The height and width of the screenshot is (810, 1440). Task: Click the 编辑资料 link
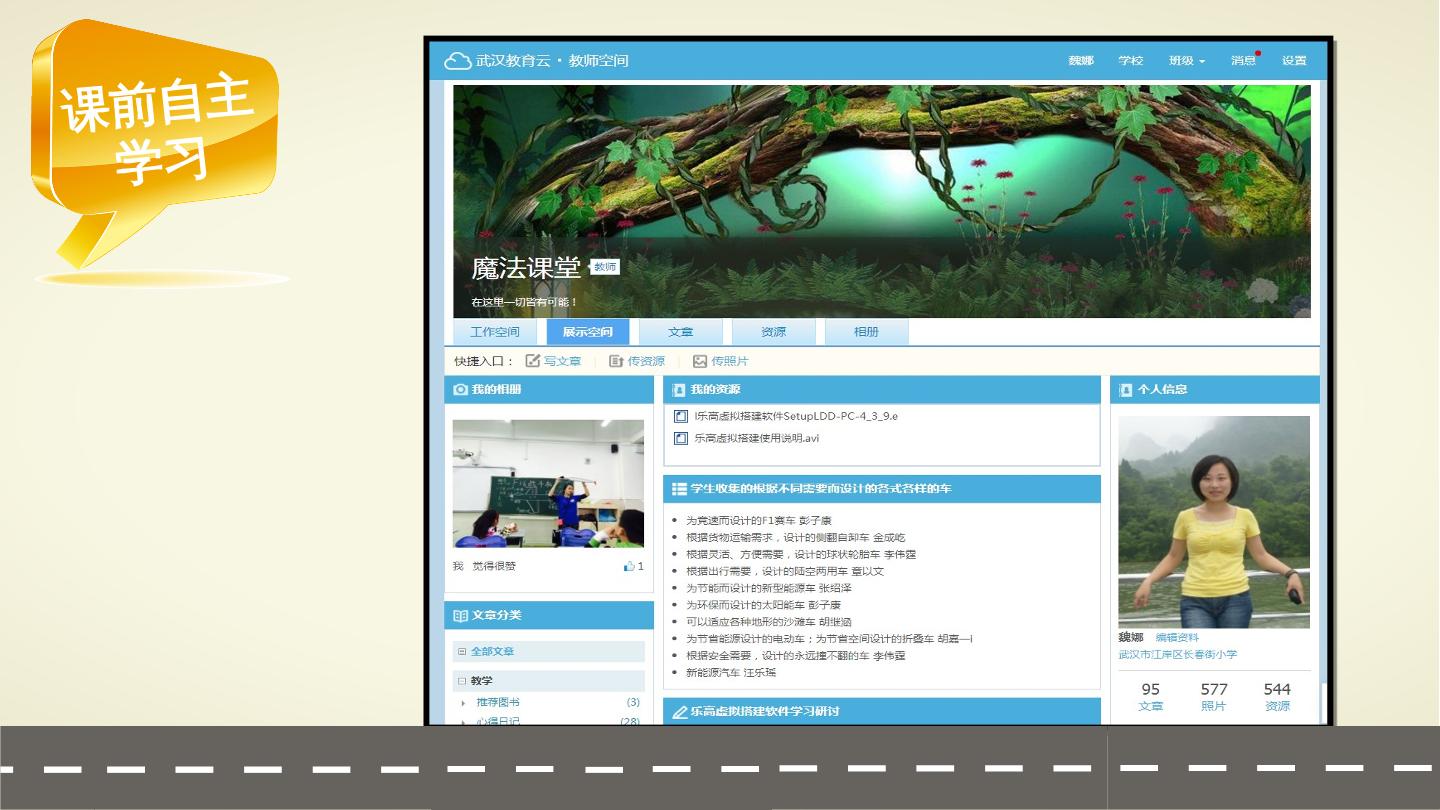point(1177,637)
